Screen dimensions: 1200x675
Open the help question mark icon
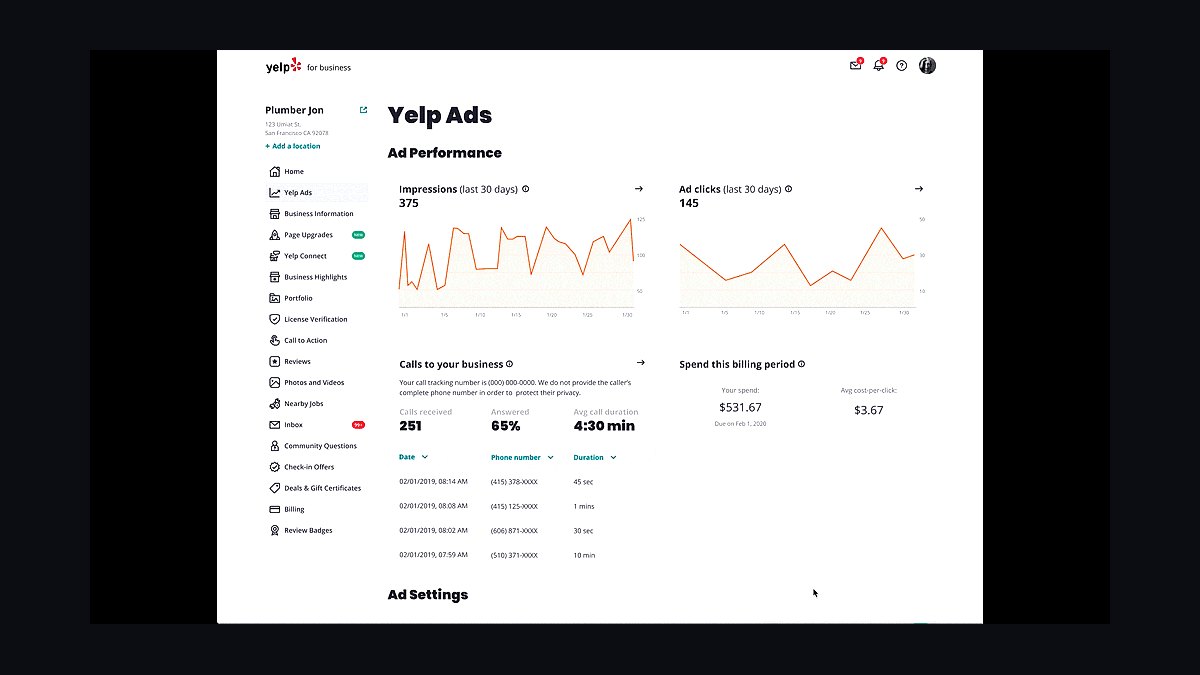pyautogui.click(x=902, y=66)
